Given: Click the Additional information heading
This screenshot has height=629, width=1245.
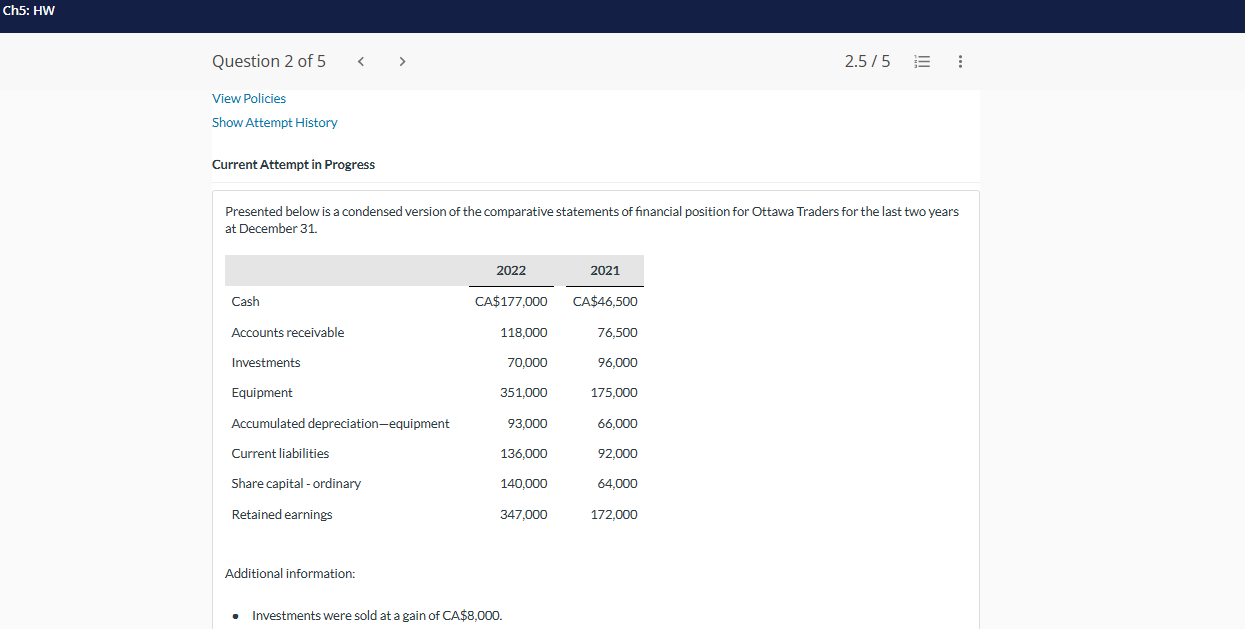Looking at the screenshot, I should click(290, 573).
